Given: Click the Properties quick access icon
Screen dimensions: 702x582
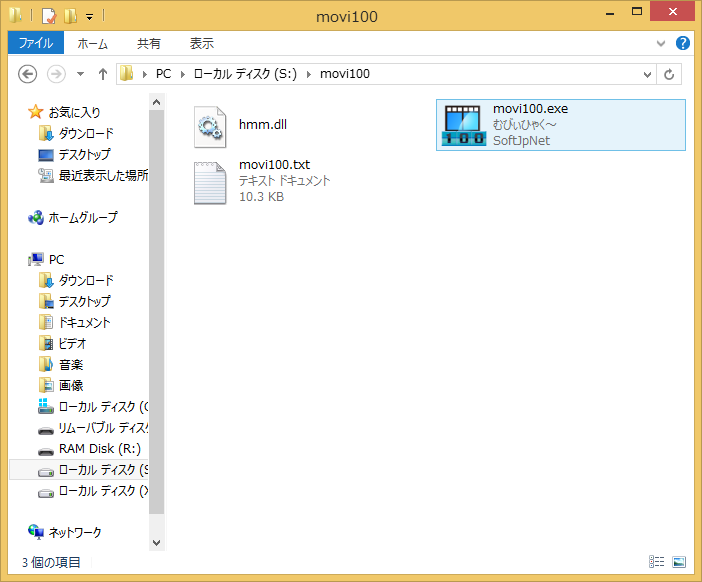Looking at the screenshot, I should [x=49, y=16].
